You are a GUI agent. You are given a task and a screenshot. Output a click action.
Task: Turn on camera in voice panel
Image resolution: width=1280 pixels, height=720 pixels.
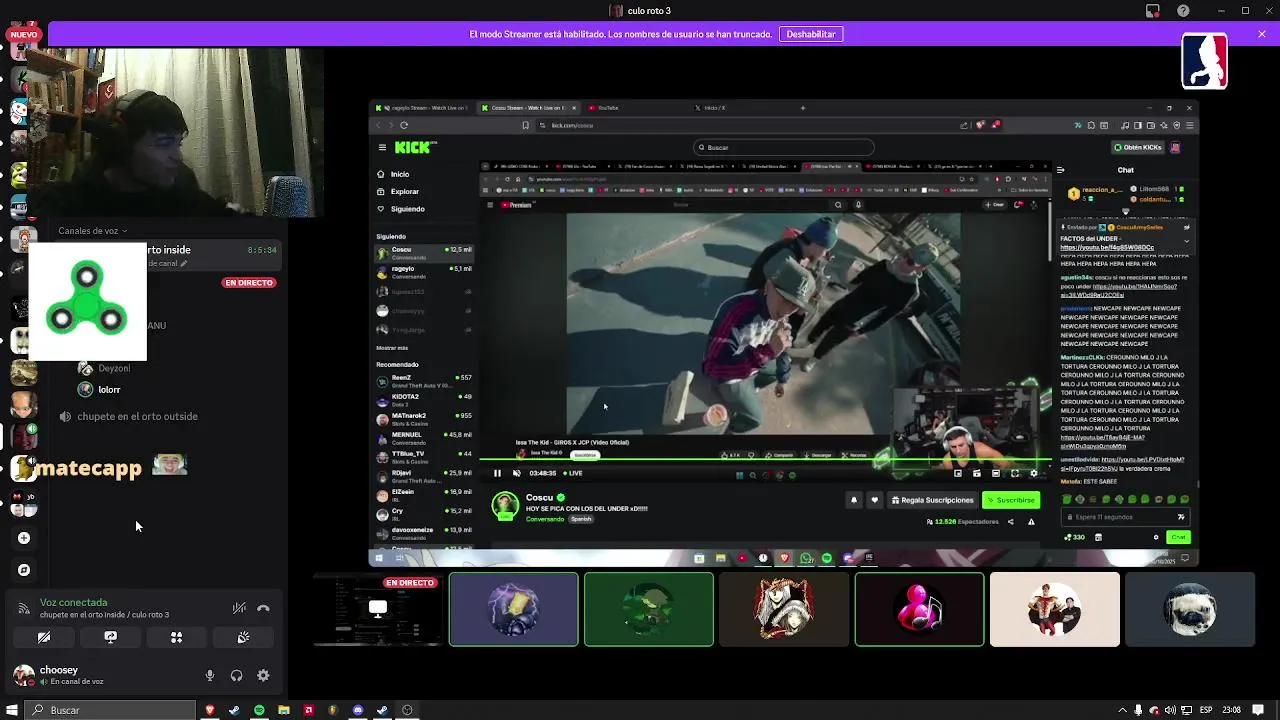(x=44, y=637)
